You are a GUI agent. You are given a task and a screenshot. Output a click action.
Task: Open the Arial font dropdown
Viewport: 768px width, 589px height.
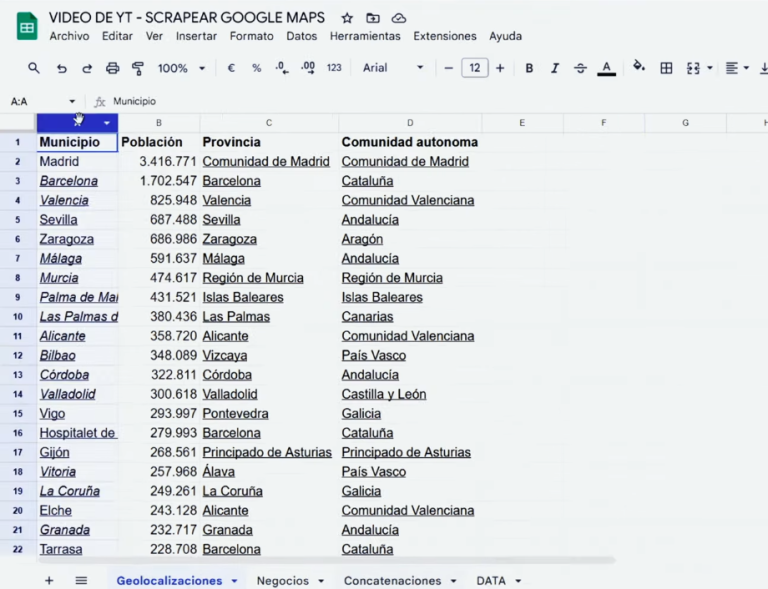(x=393, y=68)
